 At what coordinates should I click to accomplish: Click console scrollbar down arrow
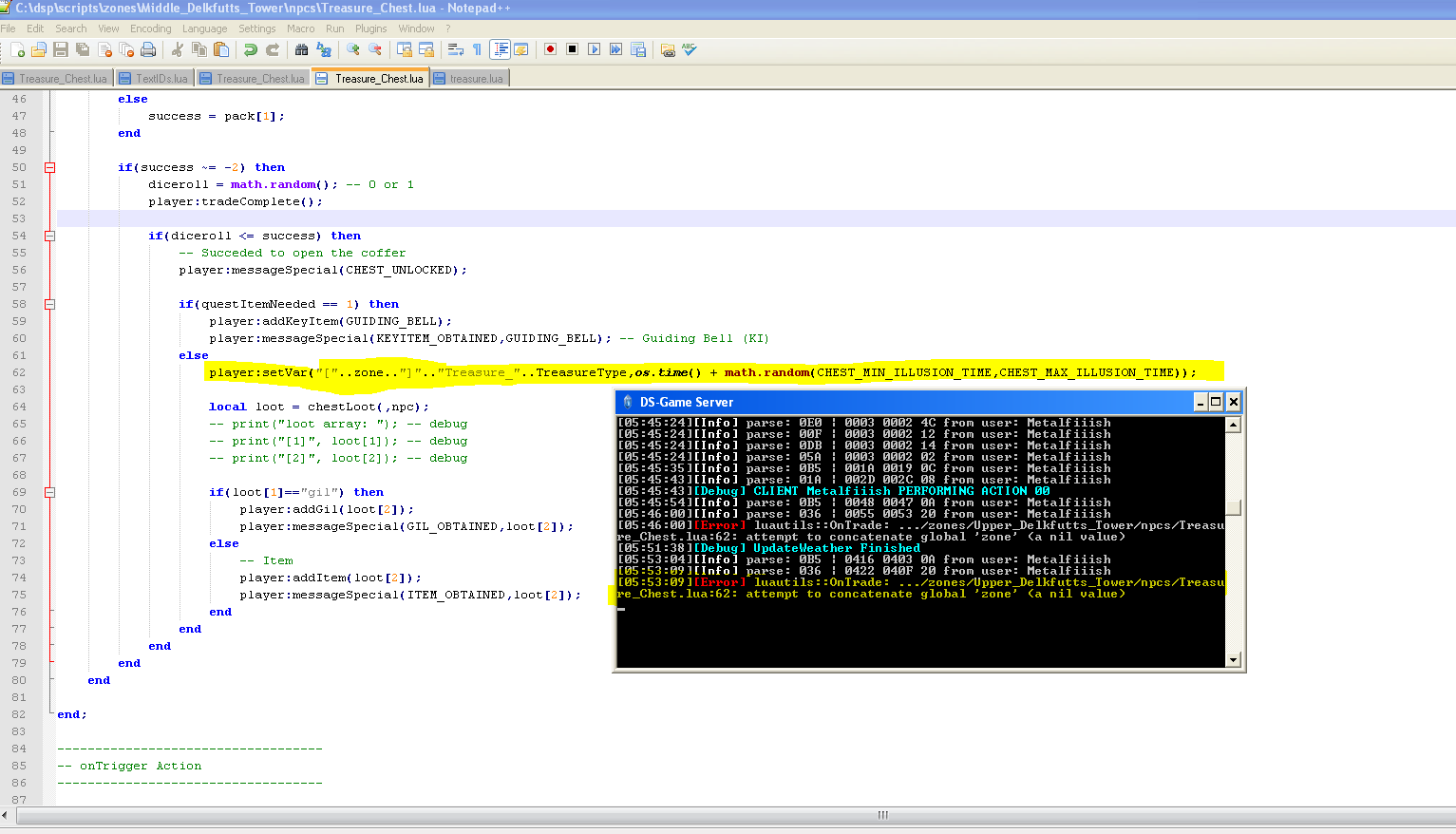click(x=1233, y=659)
